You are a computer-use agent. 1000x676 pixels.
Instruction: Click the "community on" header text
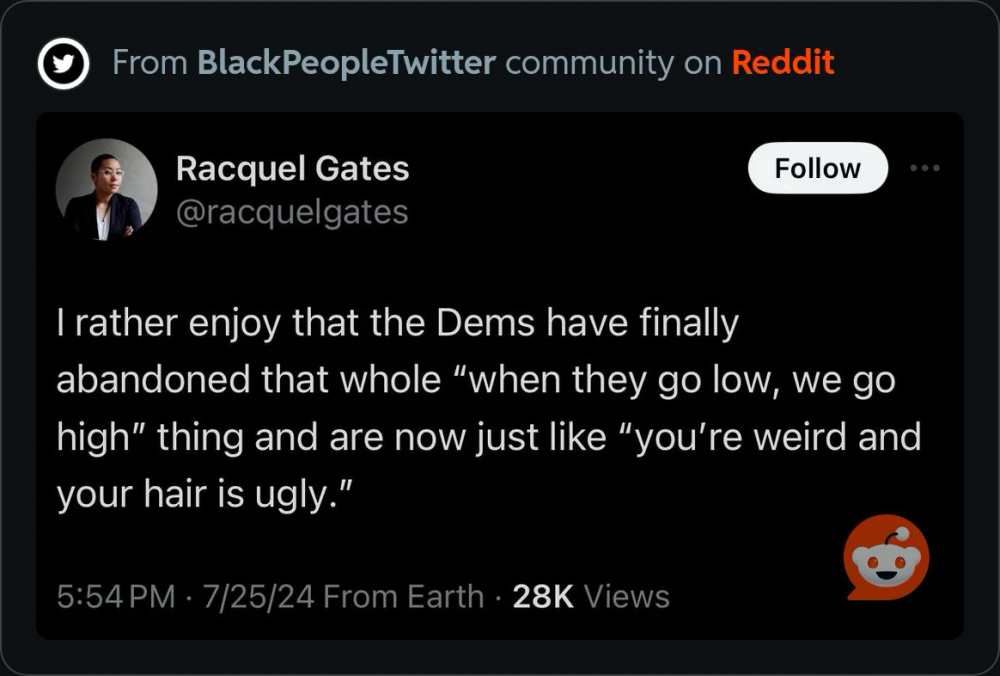pyautogui.click(x=614, y=63)
